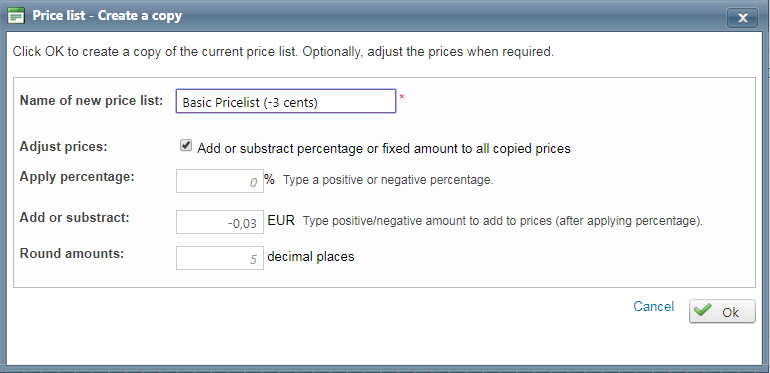Click the EUR currency label
The width and height of the screenshot is (770, 373).
(281, 221)
